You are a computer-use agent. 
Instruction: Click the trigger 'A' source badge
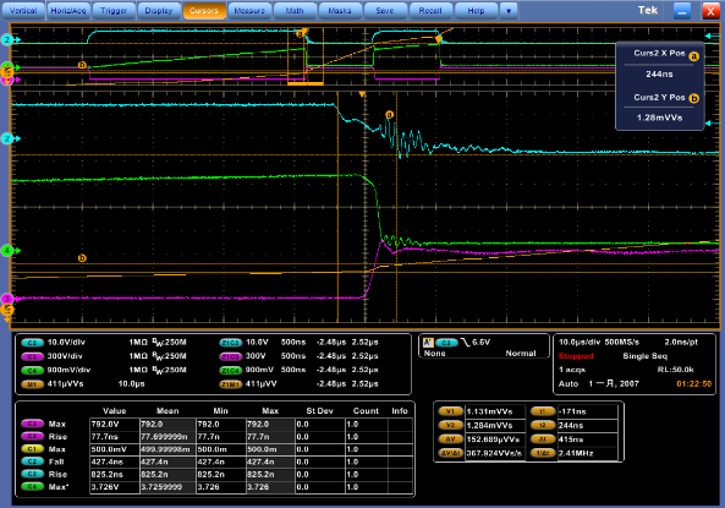(x=427, y=341)
